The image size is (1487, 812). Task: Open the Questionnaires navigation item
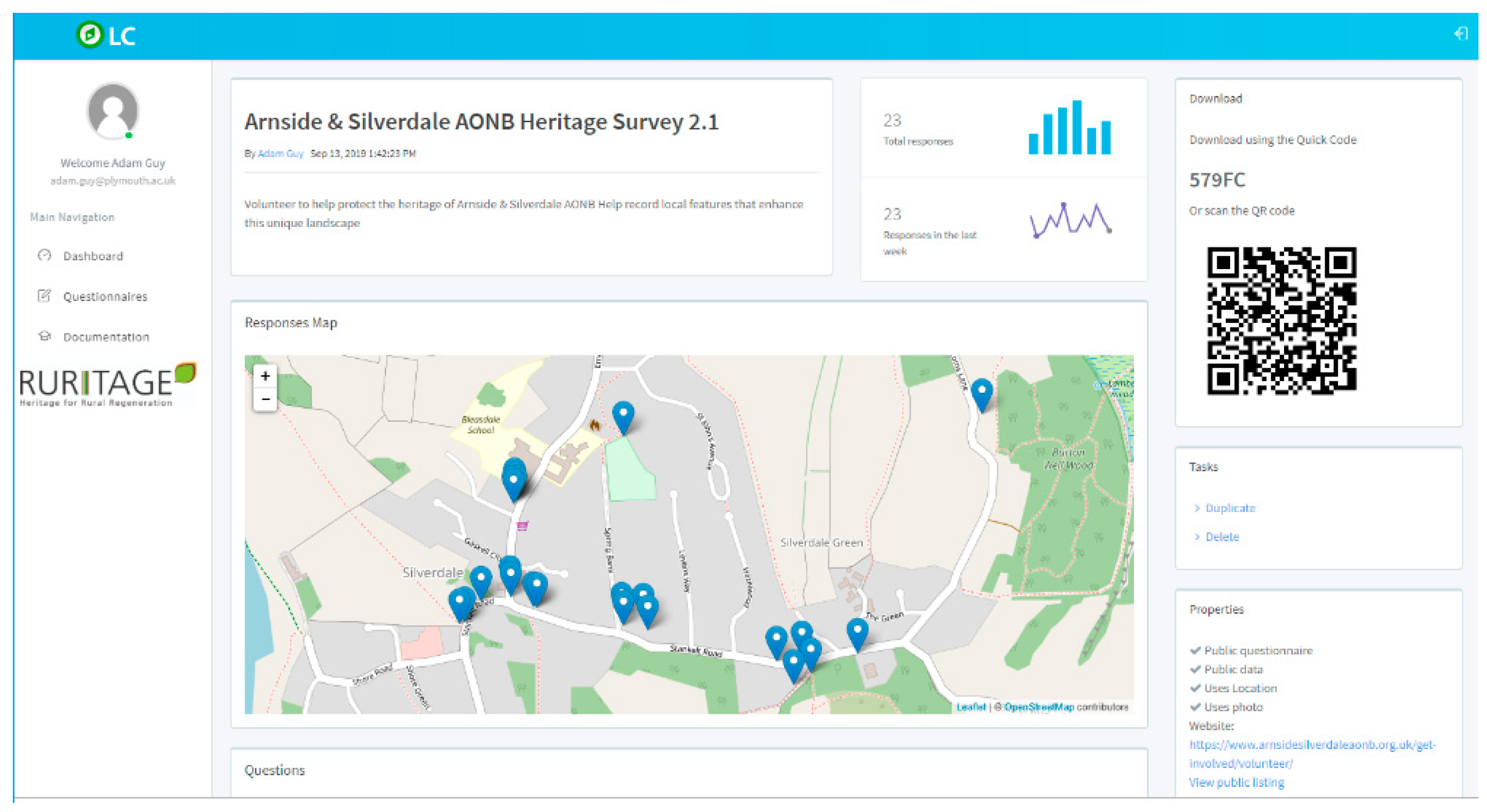tap(105, 297)
